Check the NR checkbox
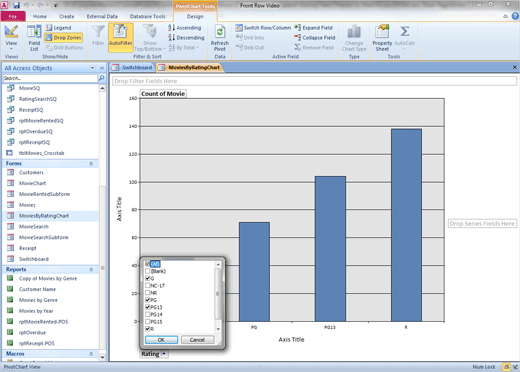This screenshot has width=520, height=372. 148,293
